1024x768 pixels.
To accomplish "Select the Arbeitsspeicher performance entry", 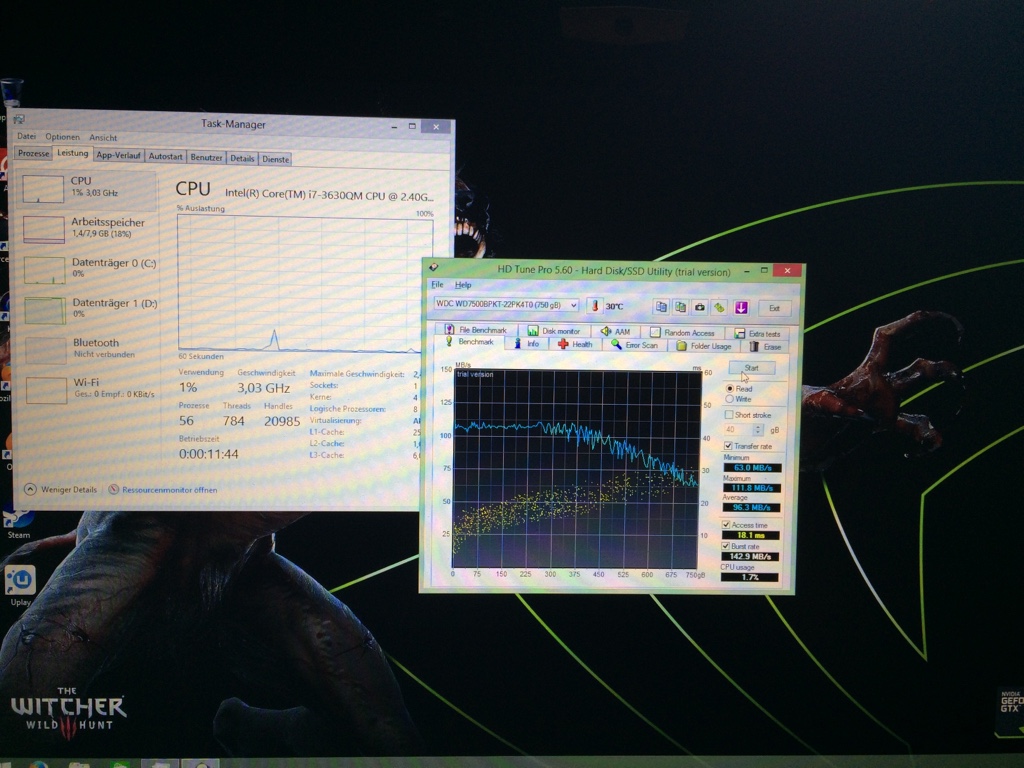I will (87, 229).
